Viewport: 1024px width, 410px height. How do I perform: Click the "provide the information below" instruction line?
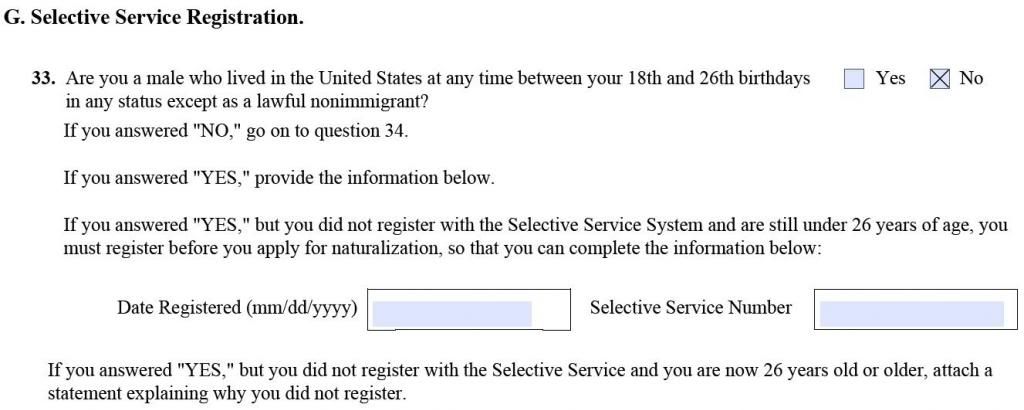(279, 178)
